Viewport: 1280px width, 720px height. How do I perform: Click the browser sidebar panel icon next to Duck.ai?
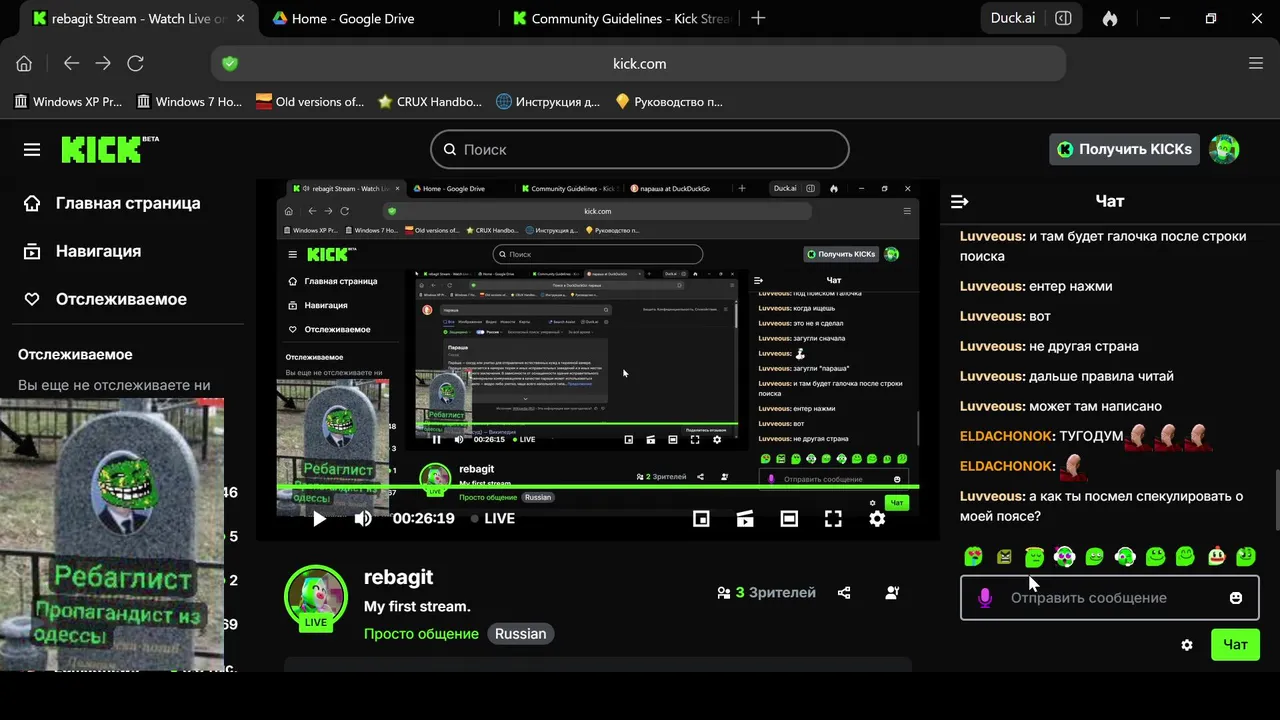point(1064,18)
